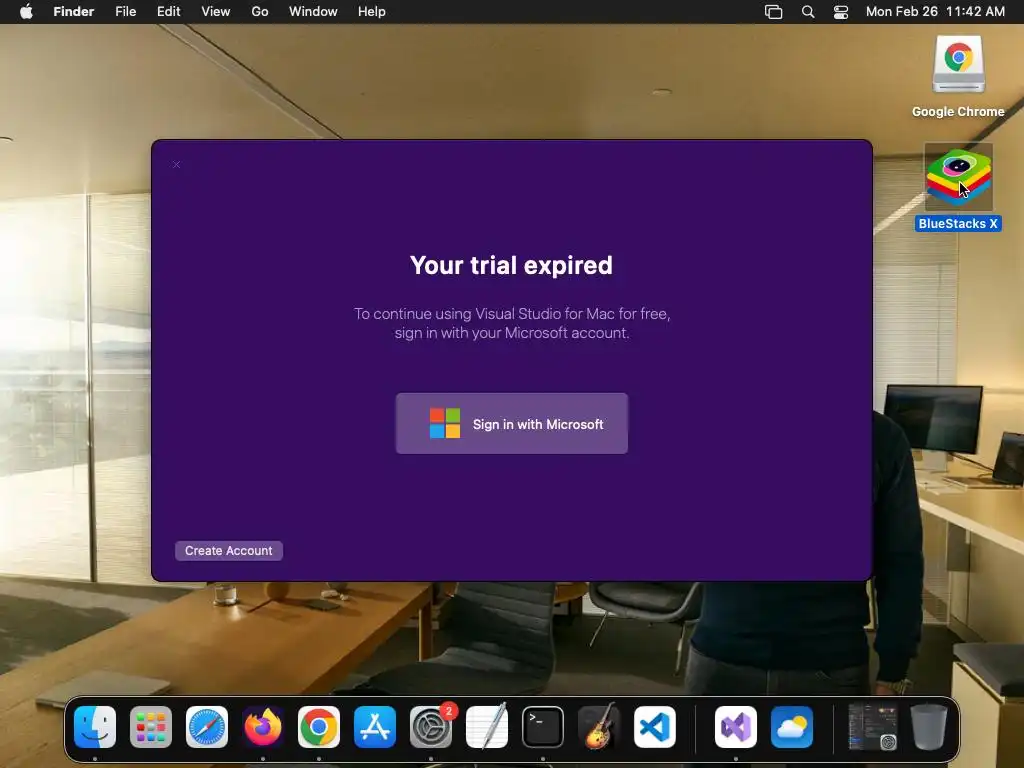Click Sign in with Microsoft button

click(511, 423)
